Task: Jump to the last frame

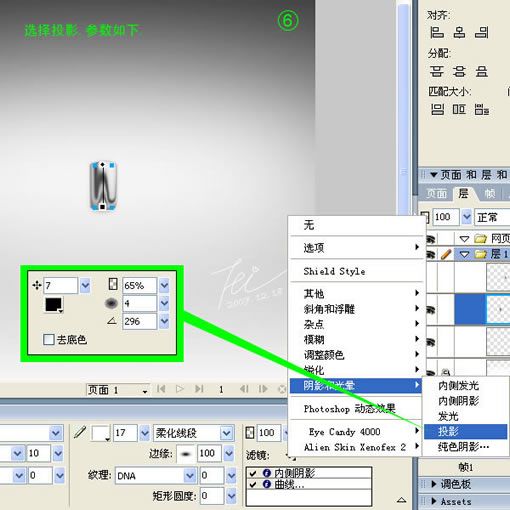Action: [199, 389]
